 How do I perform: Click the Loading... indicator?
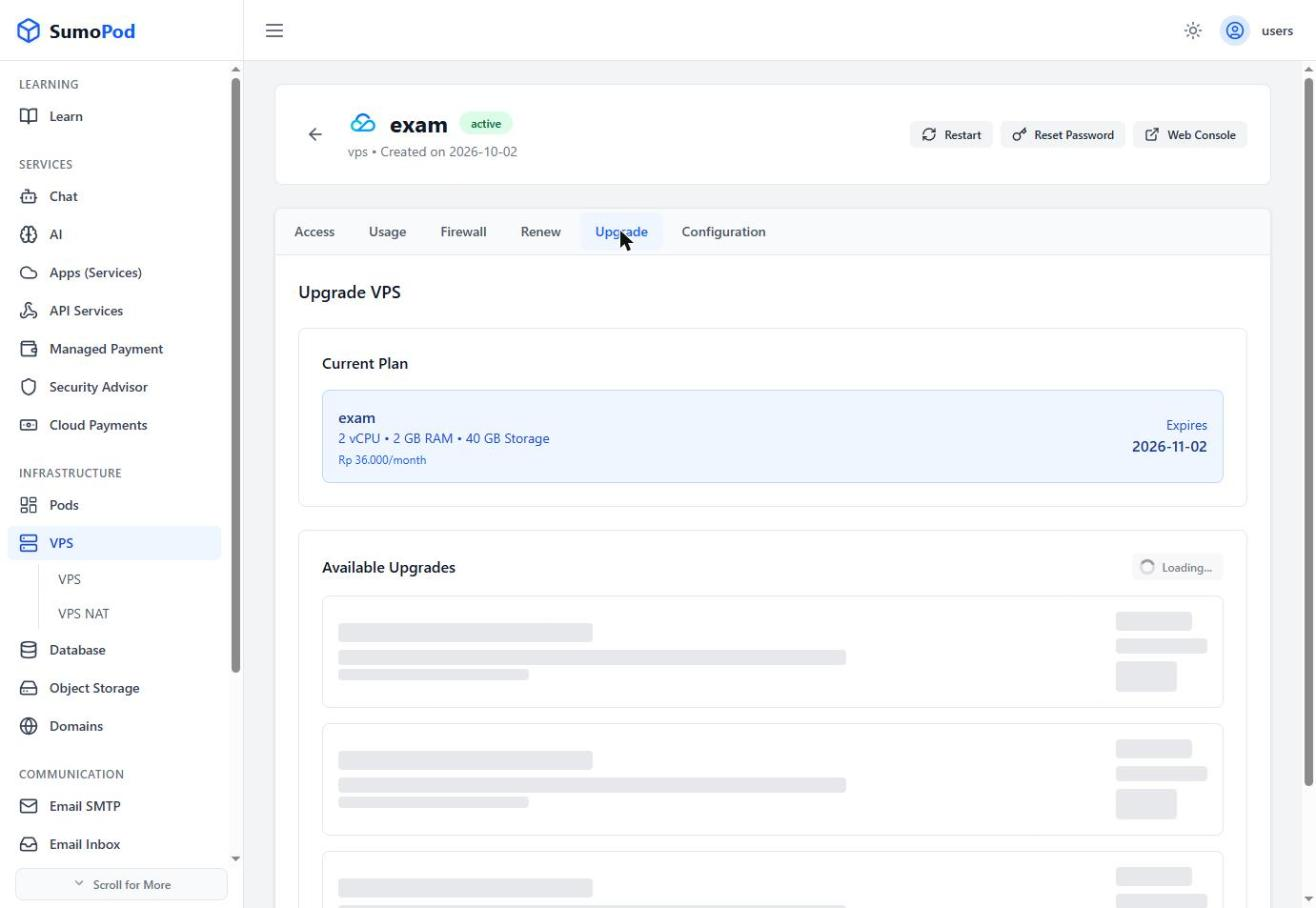[x=1177, y=567]
